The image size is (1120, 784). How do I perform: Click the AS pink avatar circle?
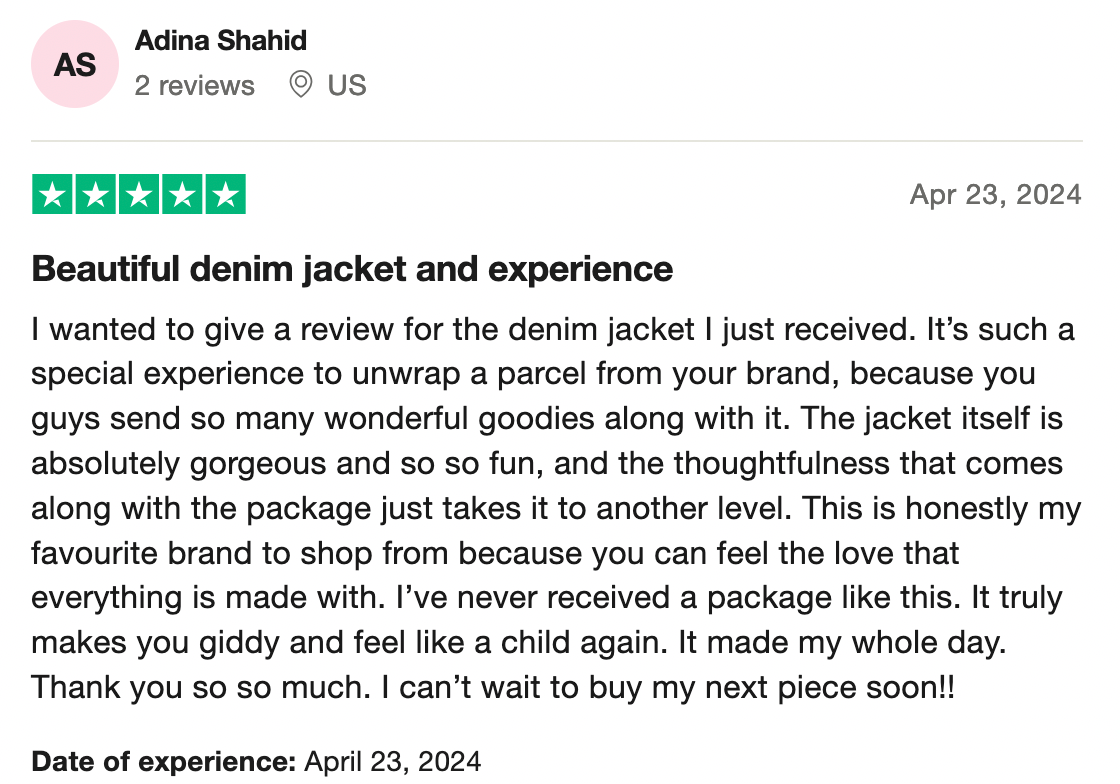pos(74,64)
